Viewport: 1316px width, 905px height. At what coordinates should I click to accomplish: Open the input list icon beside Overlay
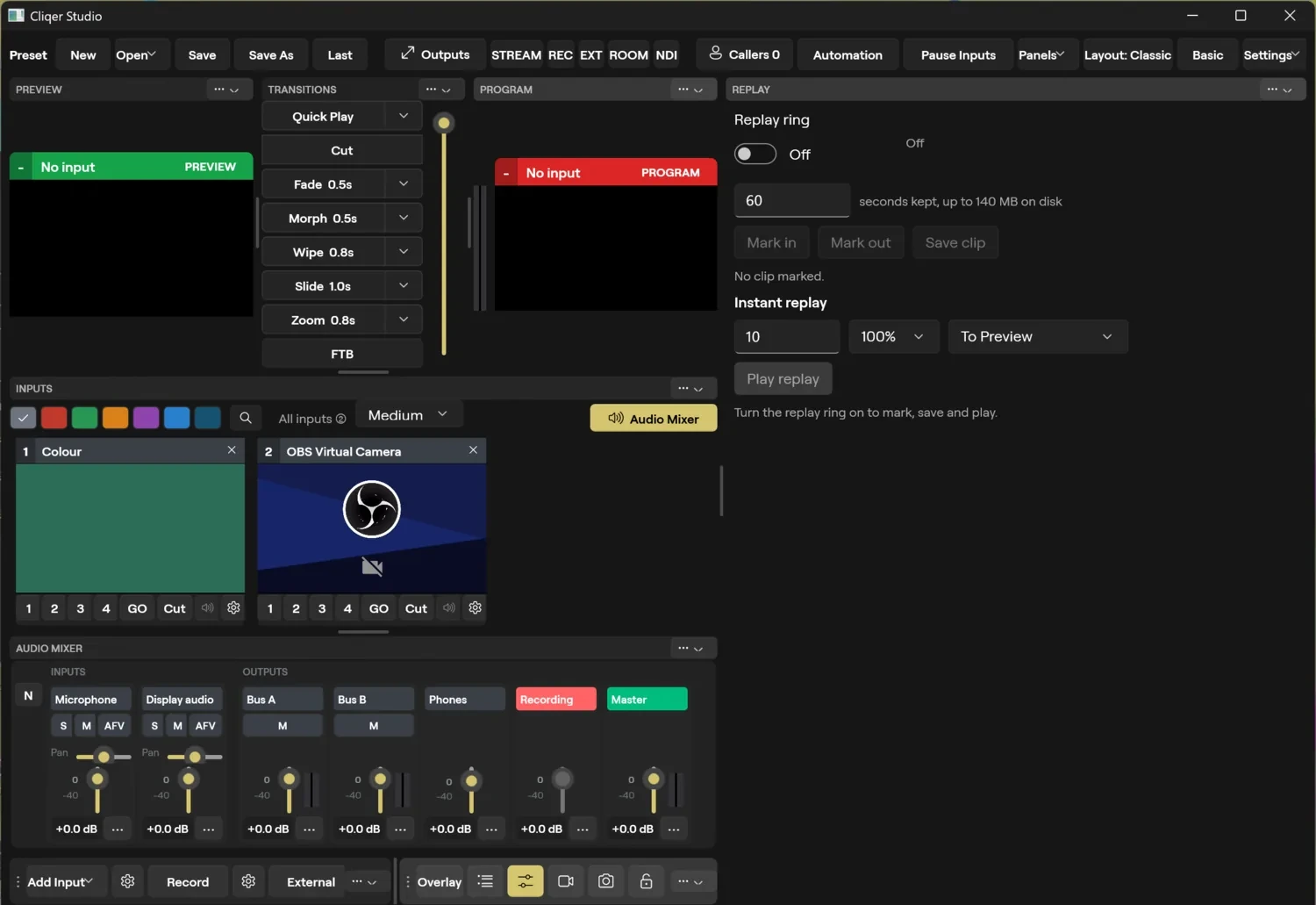click(485, 881)
